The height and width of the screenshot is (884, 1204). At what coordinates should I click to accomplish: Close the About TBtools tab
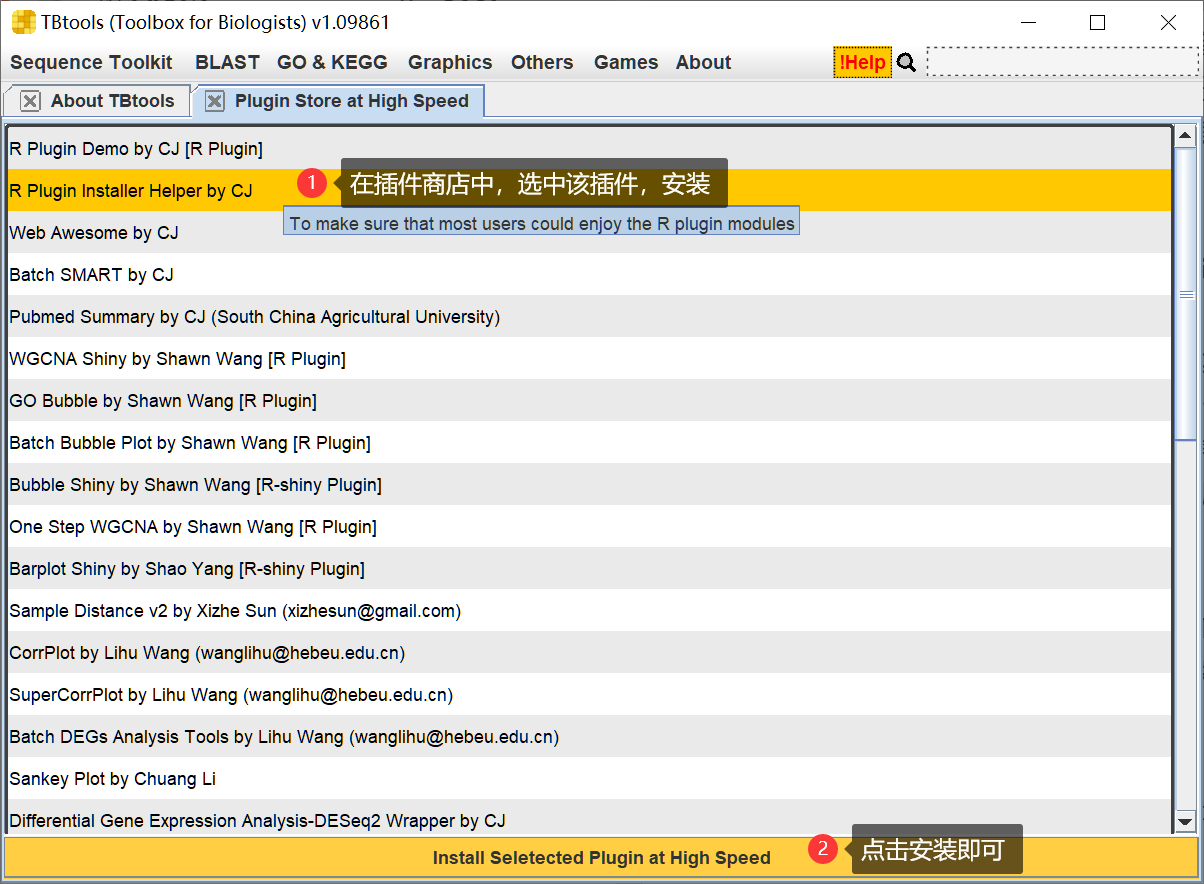tap(31, 101)
